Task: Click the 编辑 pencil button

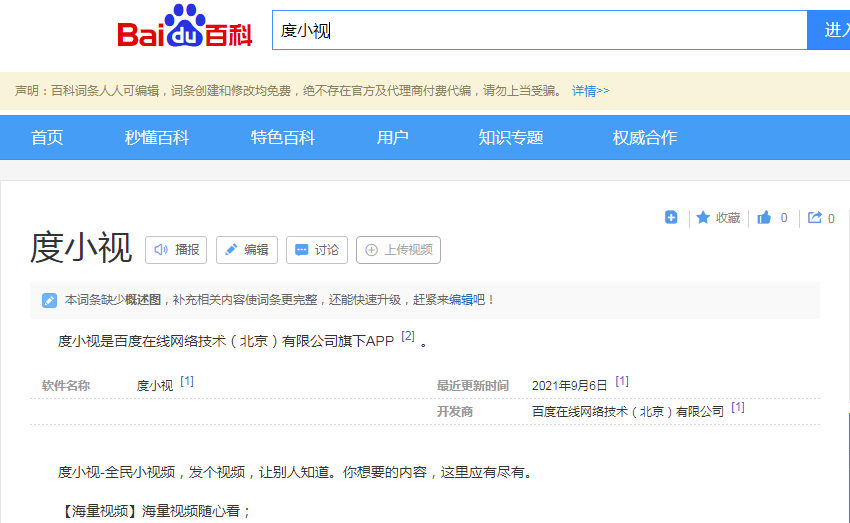Action: tap(247, 250)
